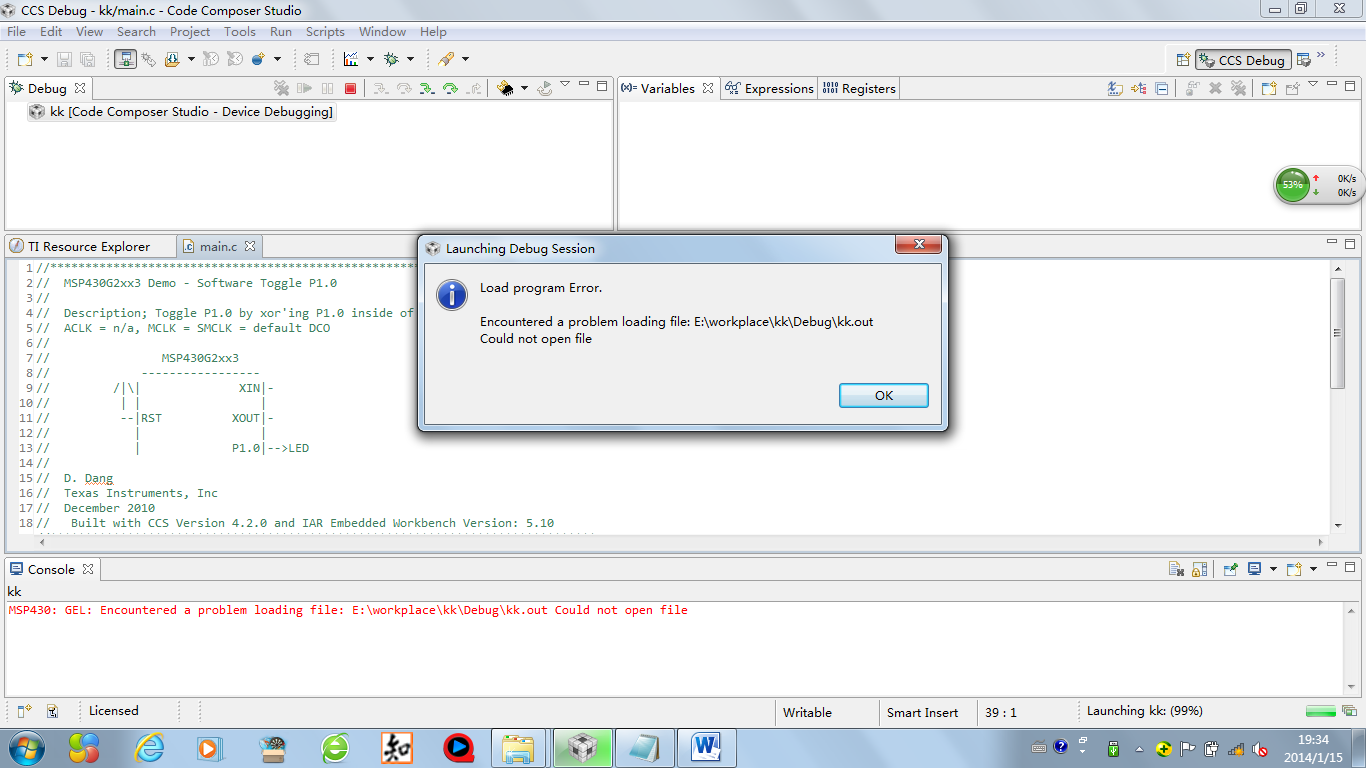
Task: Select the kk Device Debugging tree item
Action: tap(181, 112)
